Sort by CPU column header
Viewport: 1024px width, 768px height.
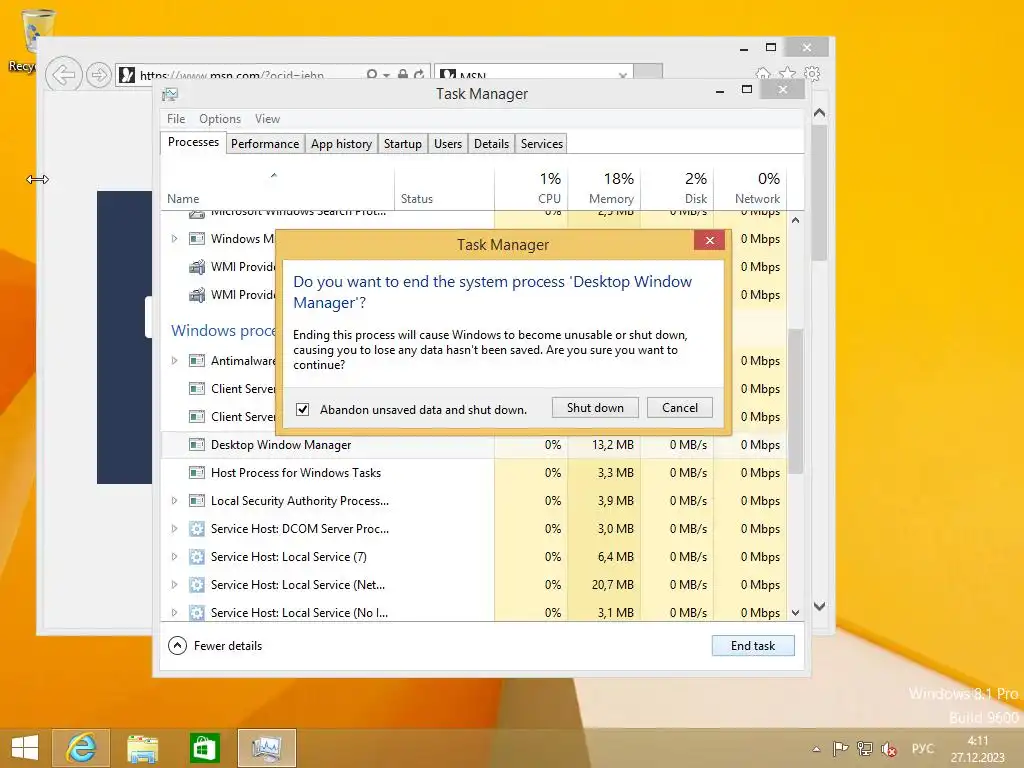531,188
